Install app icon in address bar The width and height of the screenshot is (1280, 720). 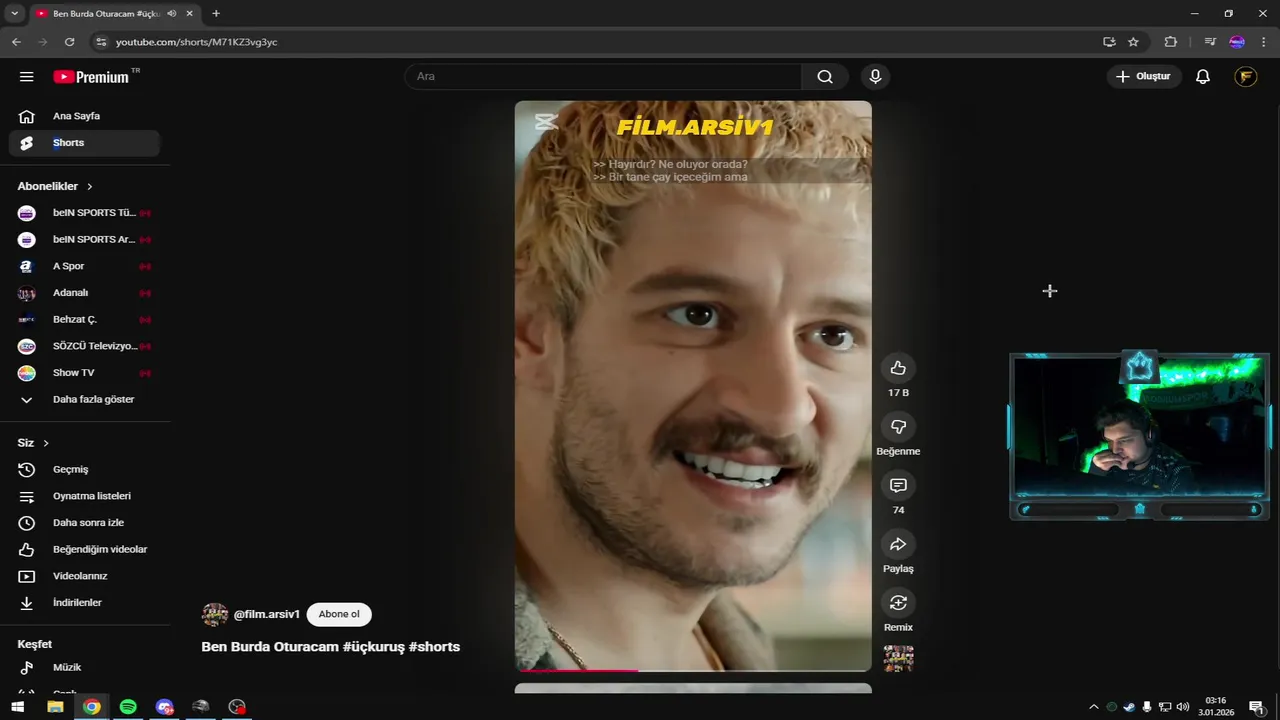coord(1109,42)
